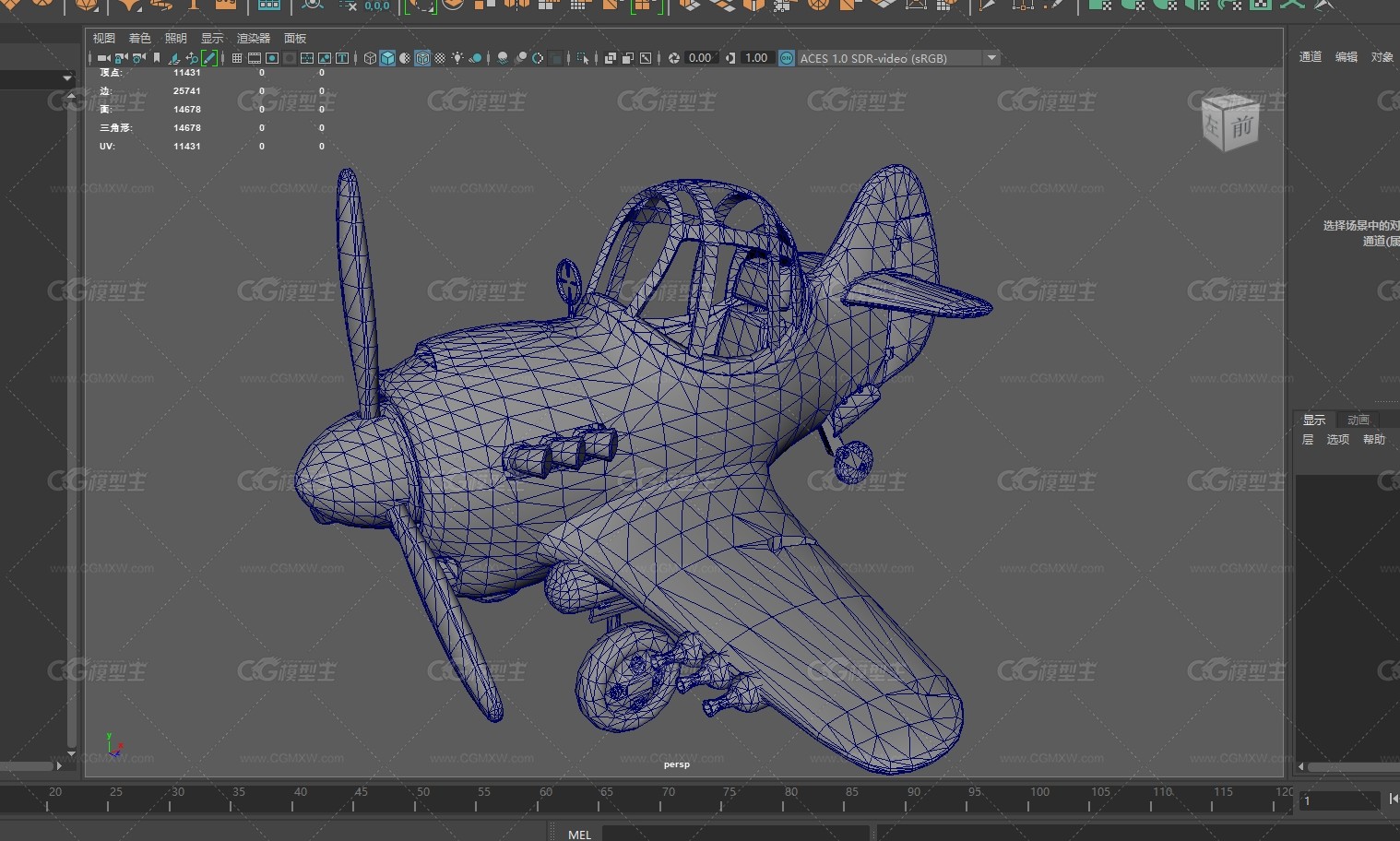Toggle the color management ON button

pyautogui.click(x=786, y=58)
